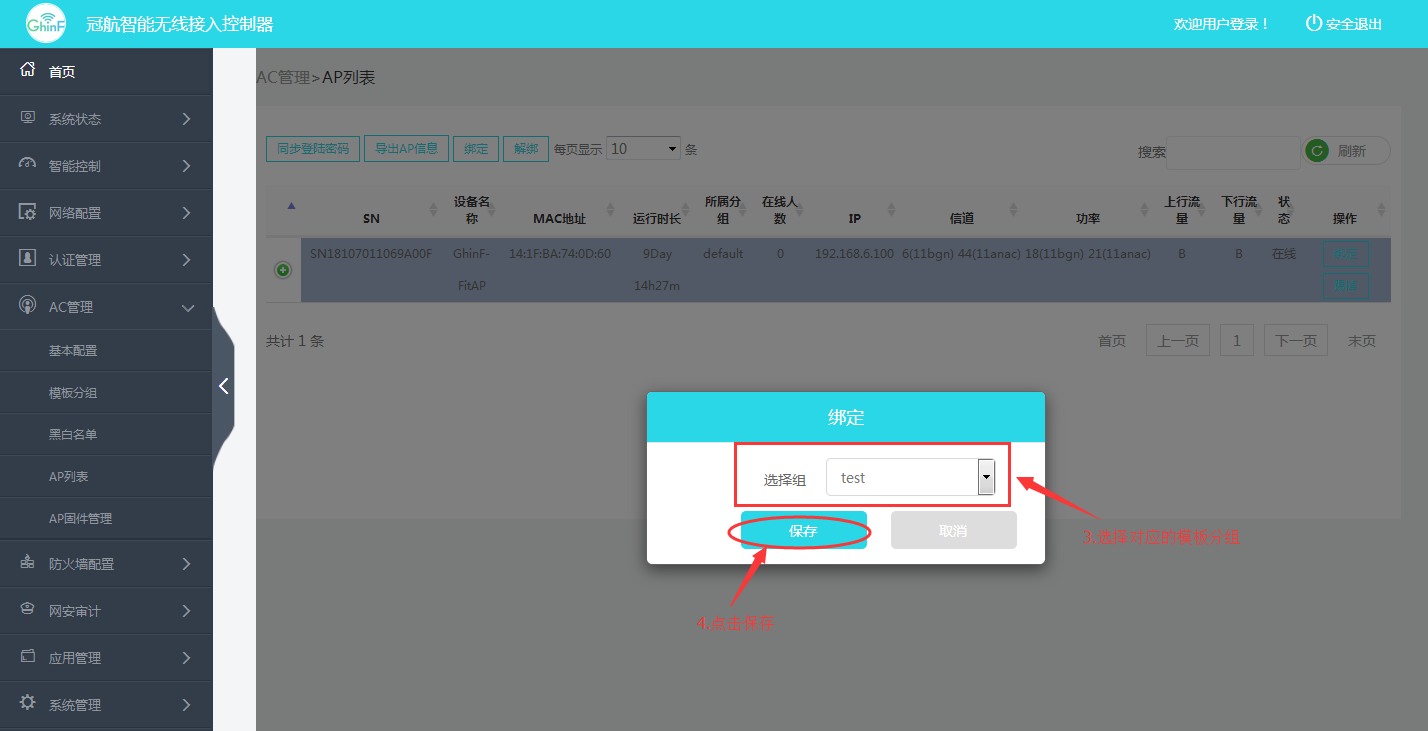The height and width of the screenshot is (731, 1428).
Task: Click the GhinF logo icon
Action: pyautogui.click(x=45, y=24)
